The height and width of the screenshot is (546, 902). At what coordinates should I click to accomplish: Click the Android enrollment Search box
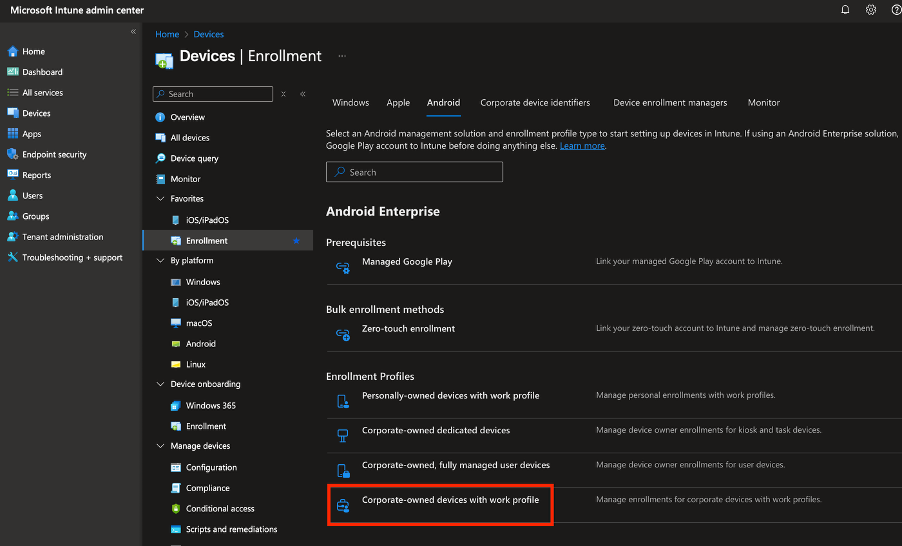[414, 171]
